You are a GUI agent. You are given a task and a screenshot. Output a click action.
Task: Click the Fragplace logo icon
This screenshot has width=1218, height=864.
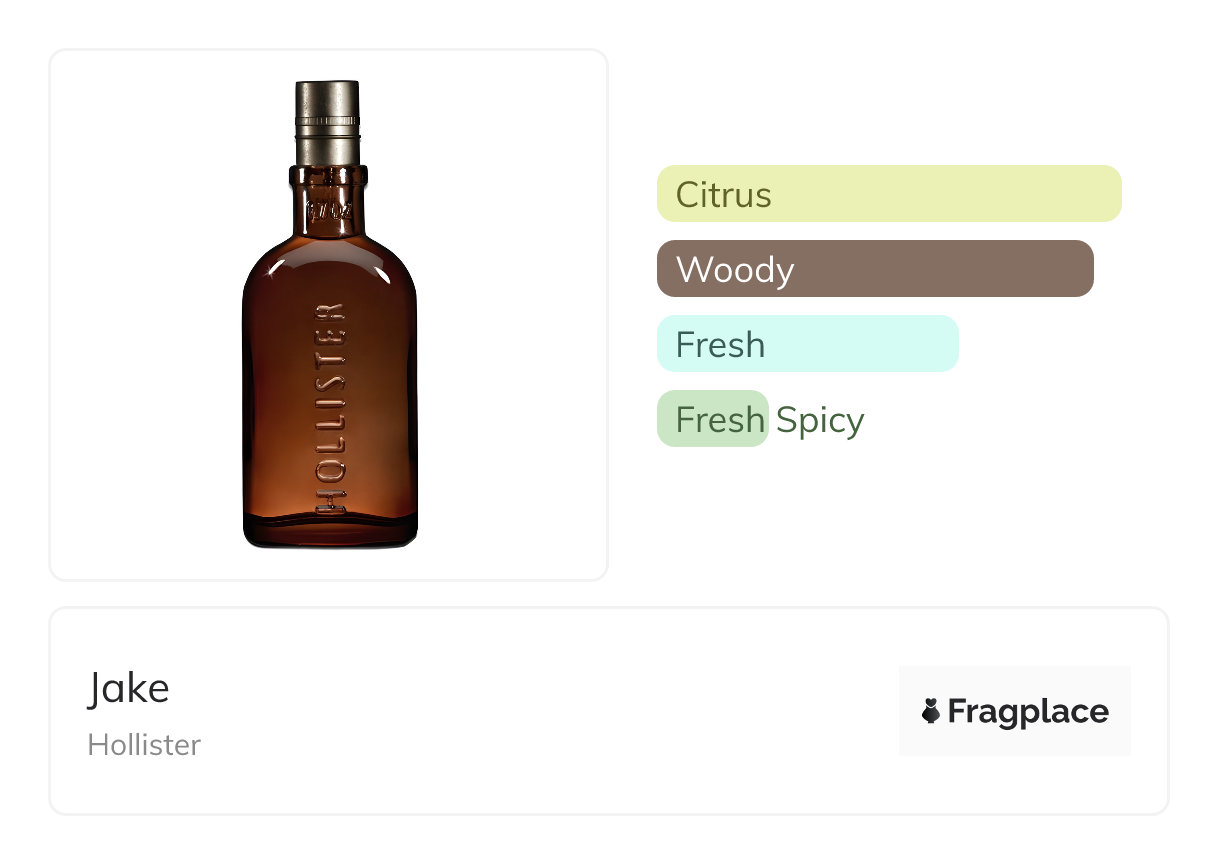point(931,711)
